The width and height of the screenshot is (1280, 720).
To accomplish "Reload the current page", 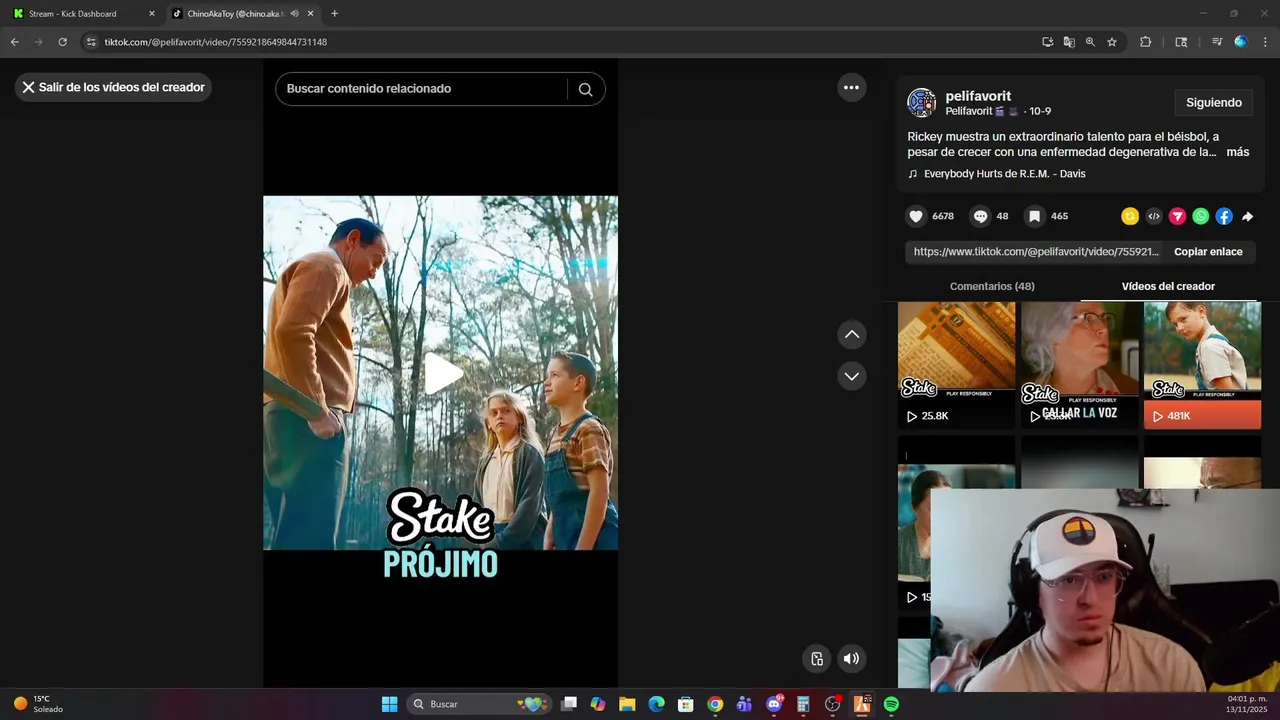I will pos(62,42).
